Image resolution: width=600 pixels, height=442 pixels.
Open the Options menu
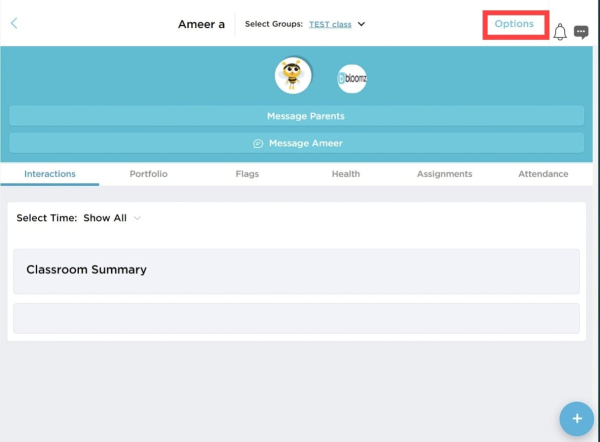(x=514, y=24)
